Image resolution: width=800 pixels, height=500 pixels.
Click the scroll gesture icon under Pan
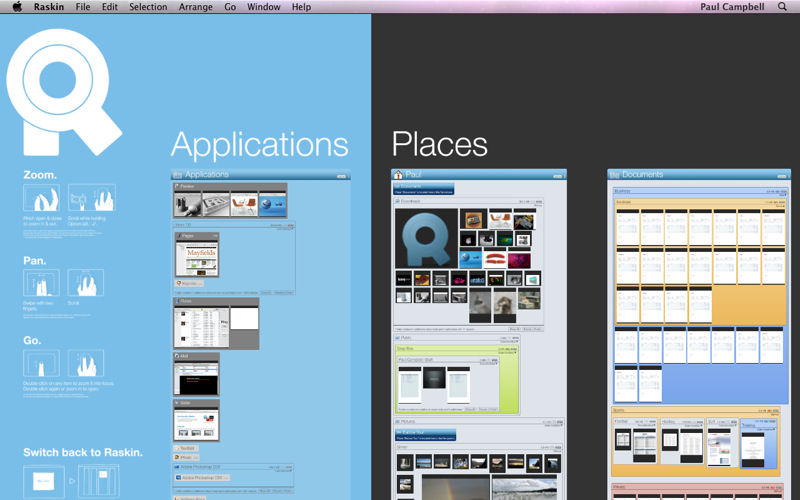click(86, 283)
